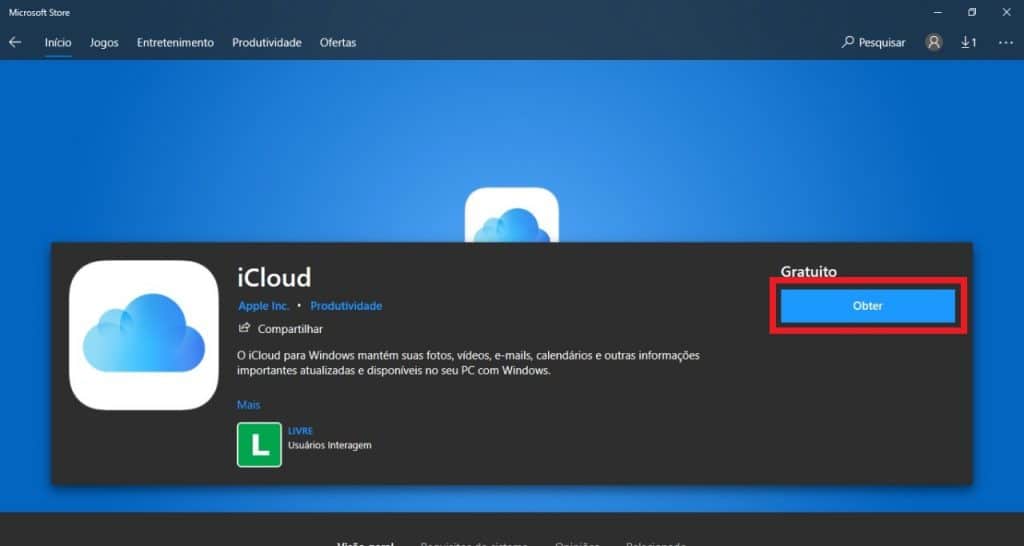Open the Produtividade category link
Viewport: 1024px width, 546px height.
pos(346,306)
